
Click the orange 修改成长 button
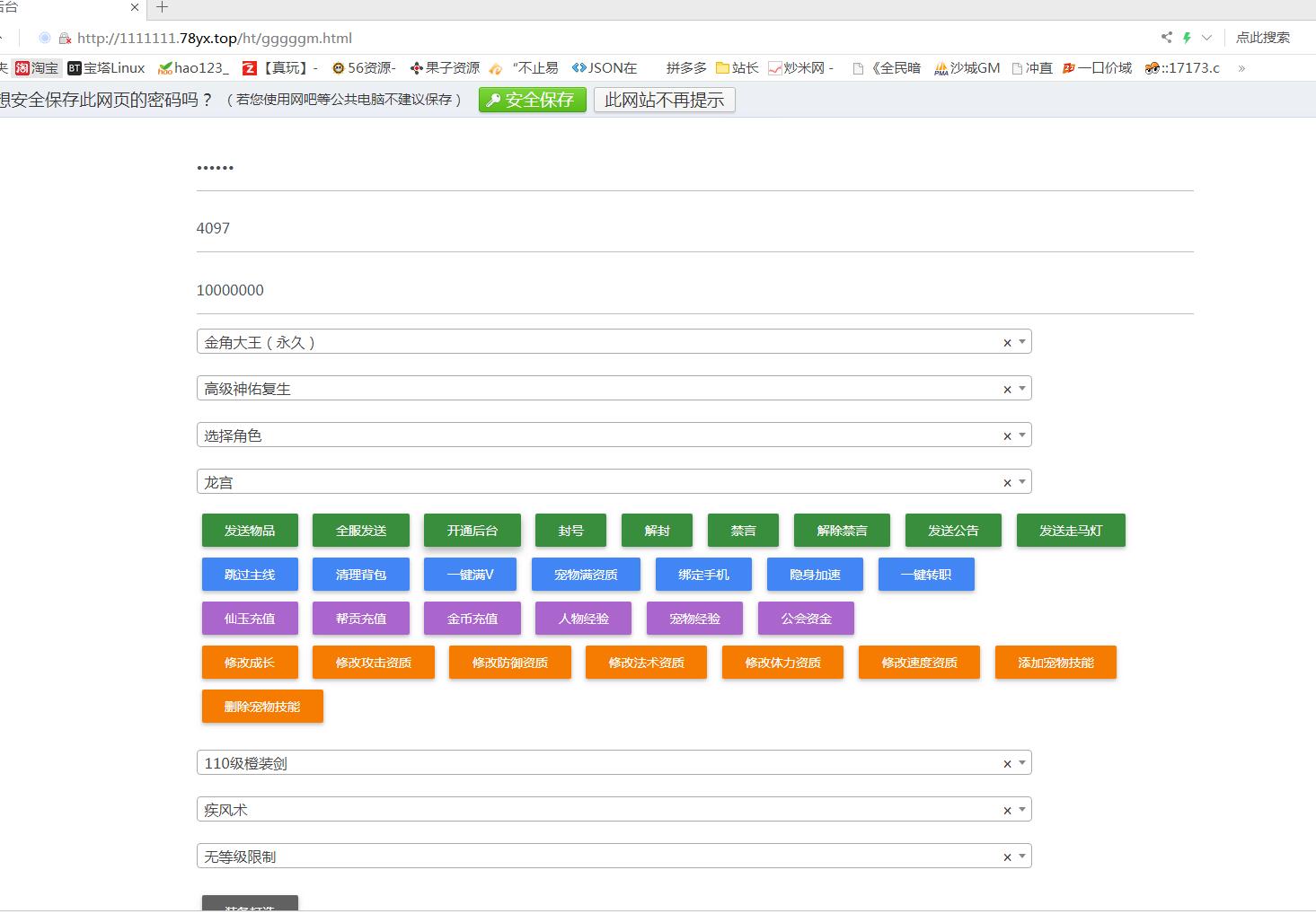[x=250, y=663]
